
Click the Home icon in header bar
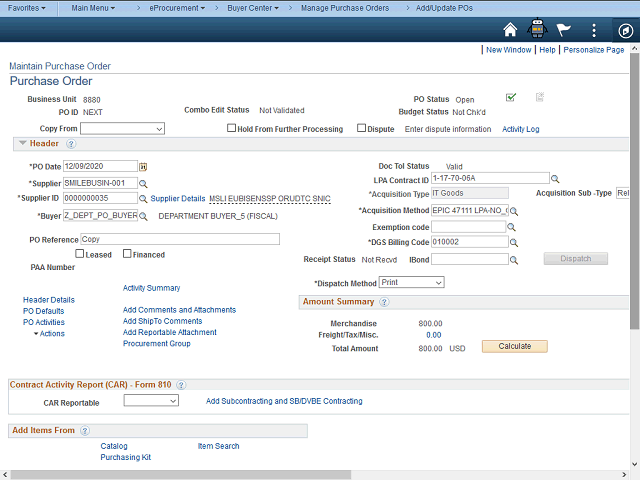coord(510,30)
